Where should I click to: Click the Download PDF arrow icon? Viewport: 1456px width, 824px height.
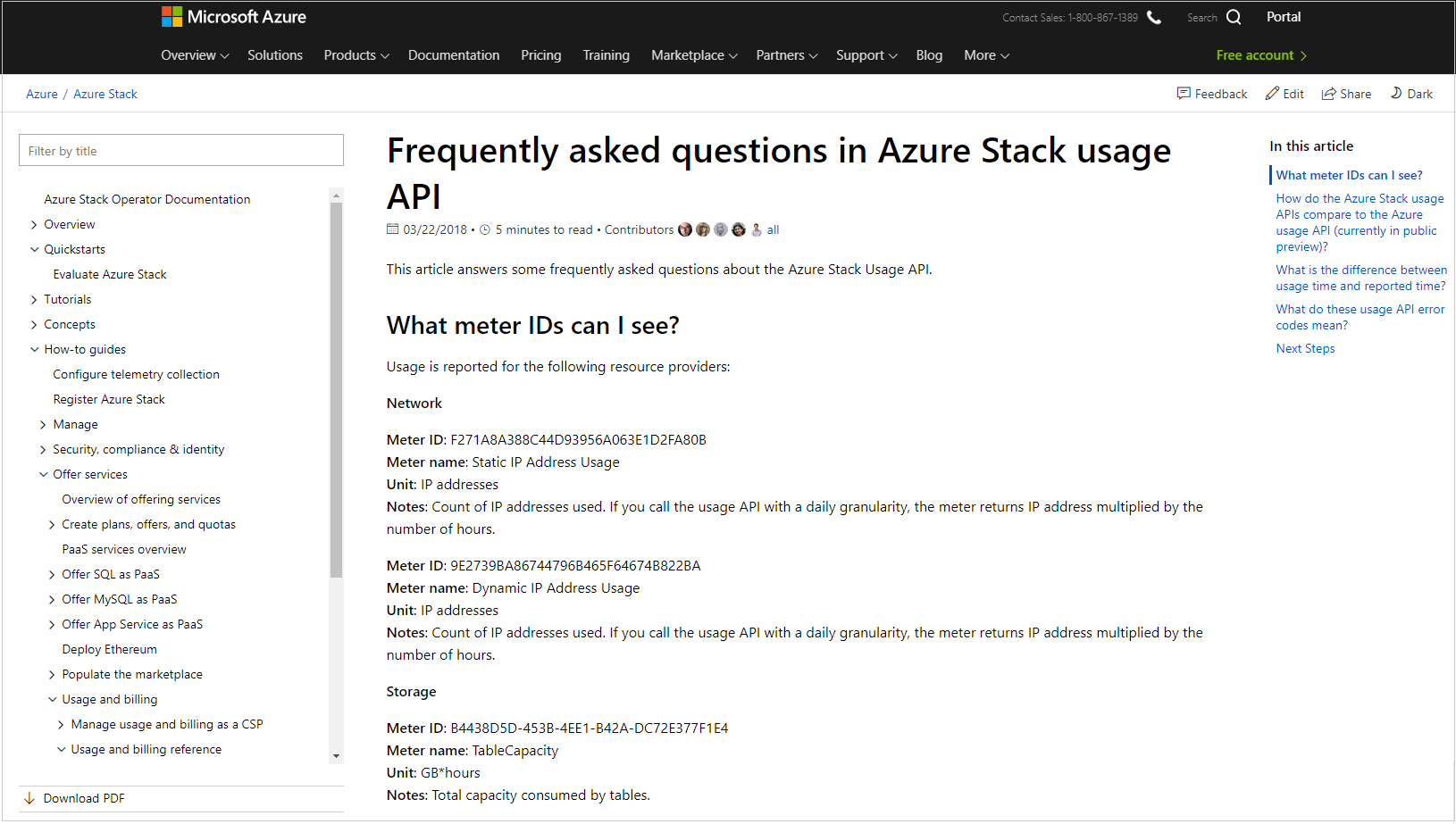(29, 798)
